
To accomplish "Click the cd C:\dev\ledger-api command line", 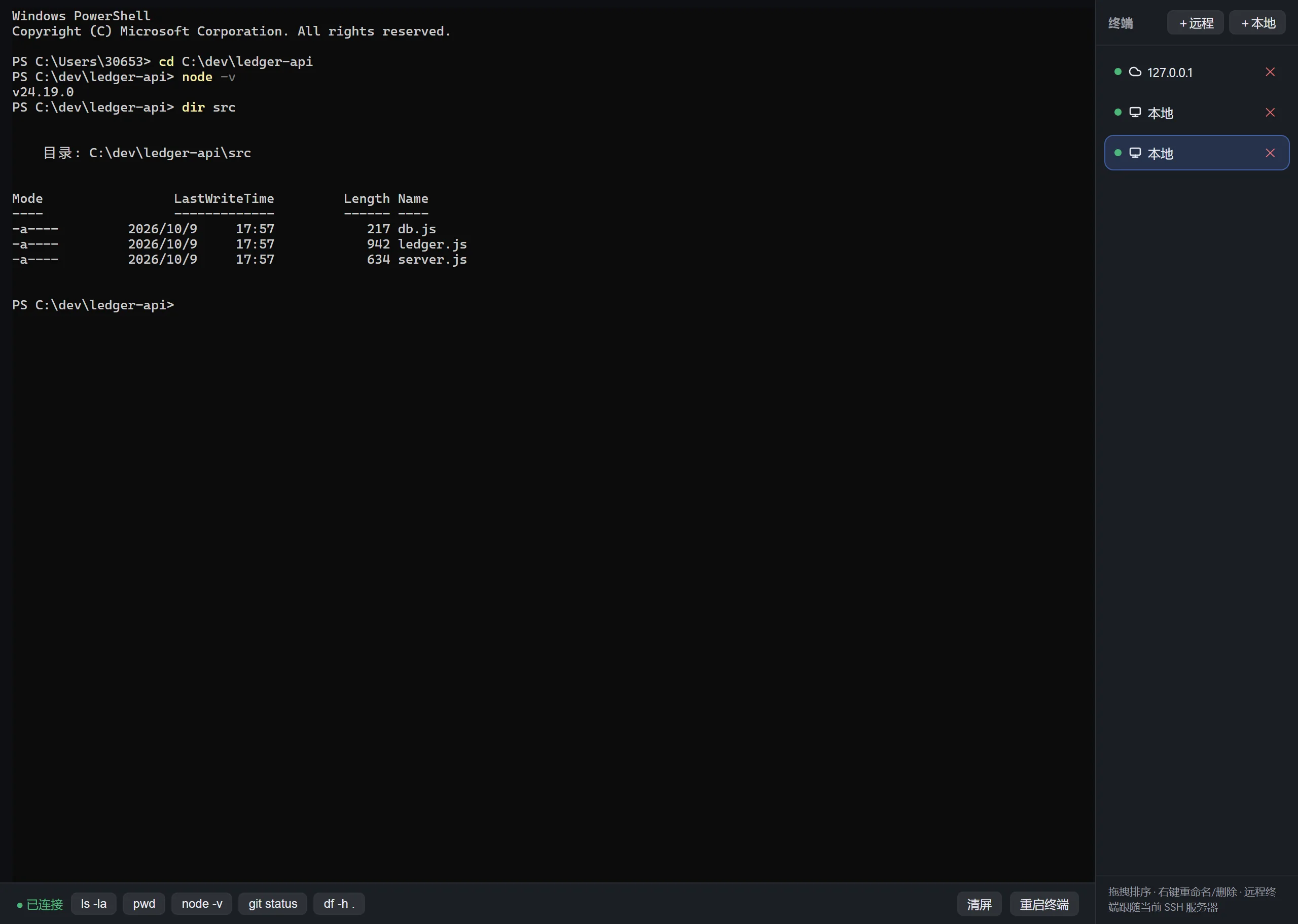I will [x=235, y=61].
